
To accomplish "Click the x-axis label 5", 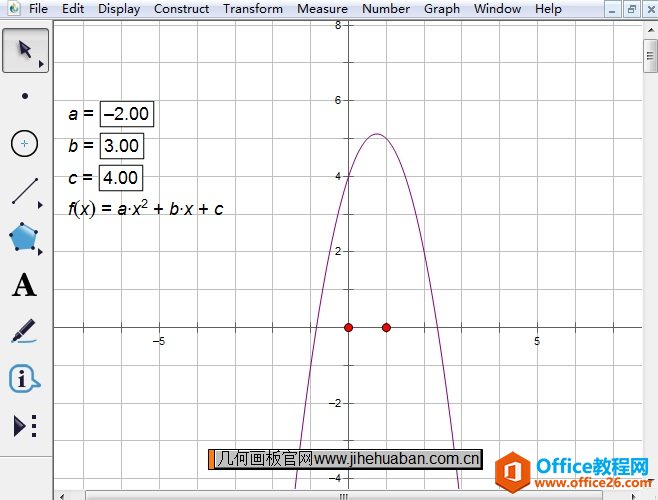I will 537,341.
